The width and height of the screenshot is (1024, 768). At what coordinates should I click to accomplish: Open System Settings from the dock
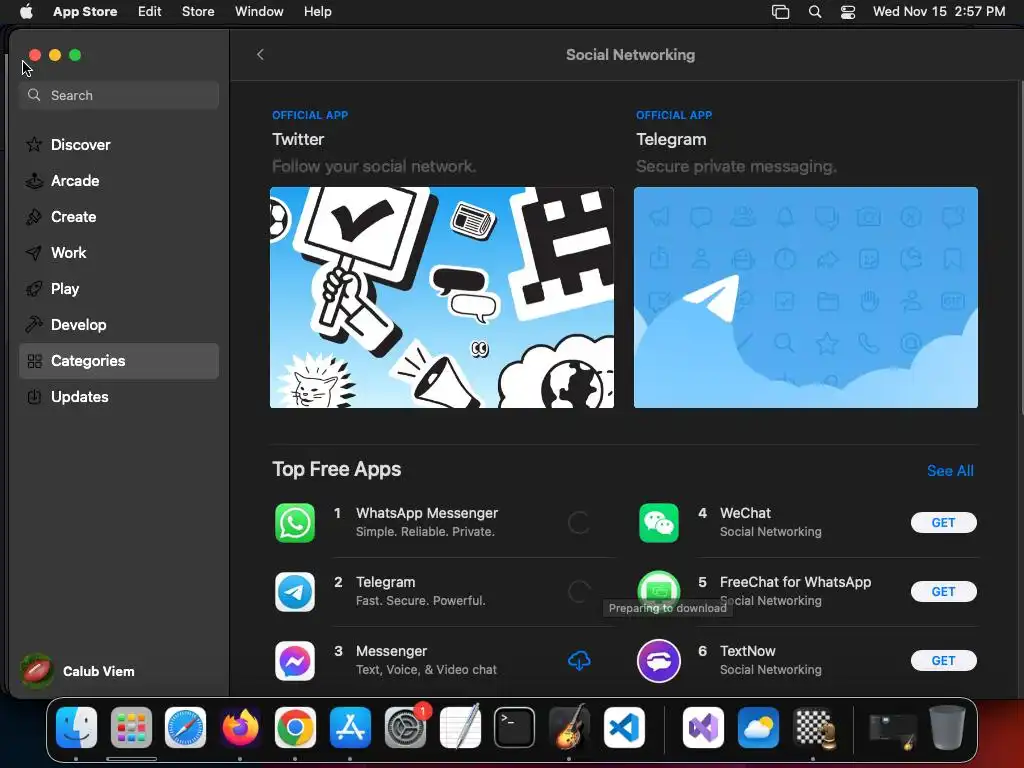tap(405, 728)
